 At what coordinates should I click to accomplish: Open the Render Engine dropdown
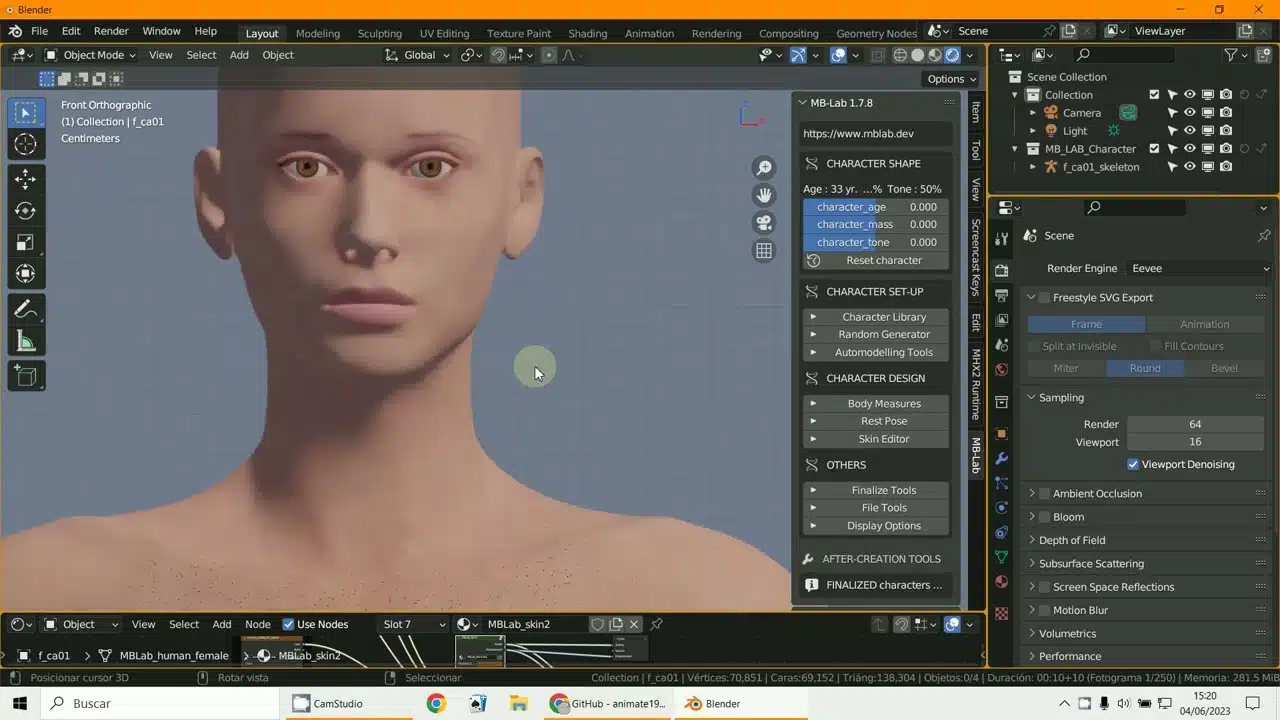[x=1198, y=268]
